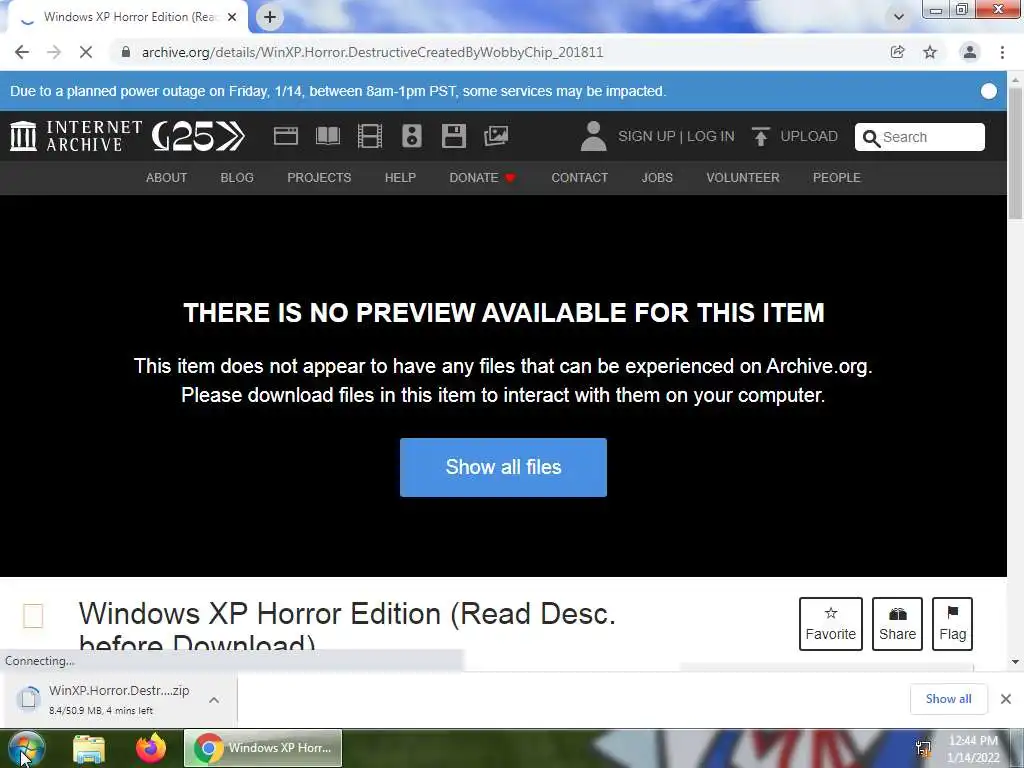Click the Internet Archive logo

[x=76, y=136]
